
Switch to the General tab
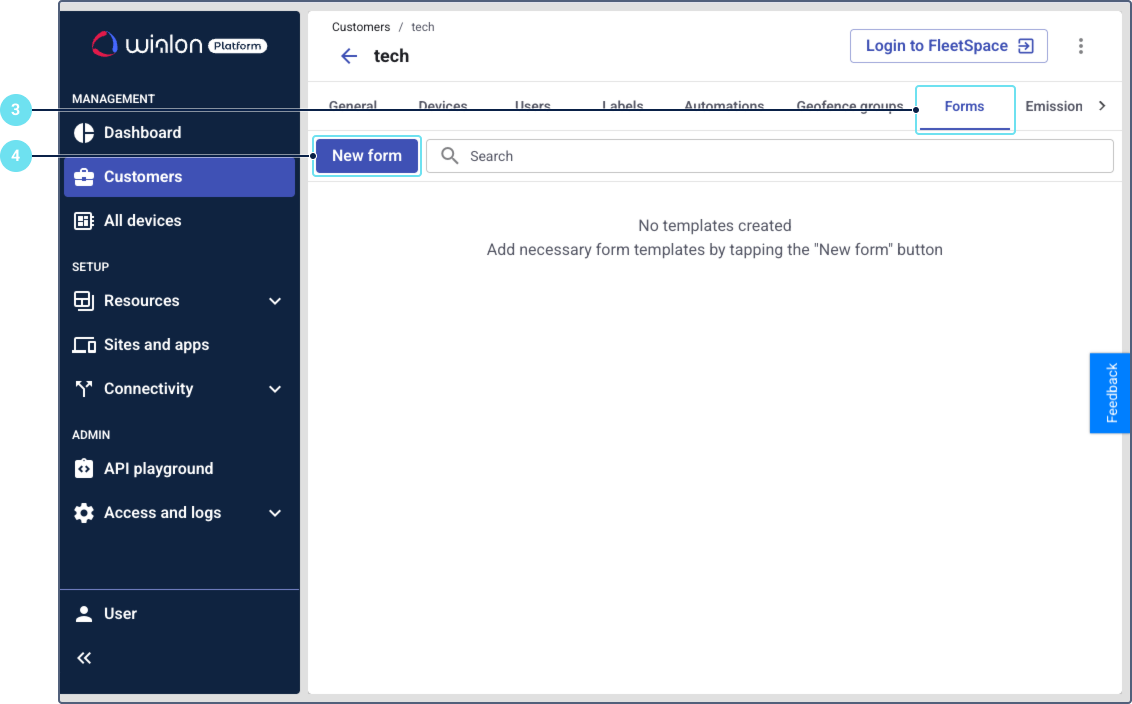point(353,107)
